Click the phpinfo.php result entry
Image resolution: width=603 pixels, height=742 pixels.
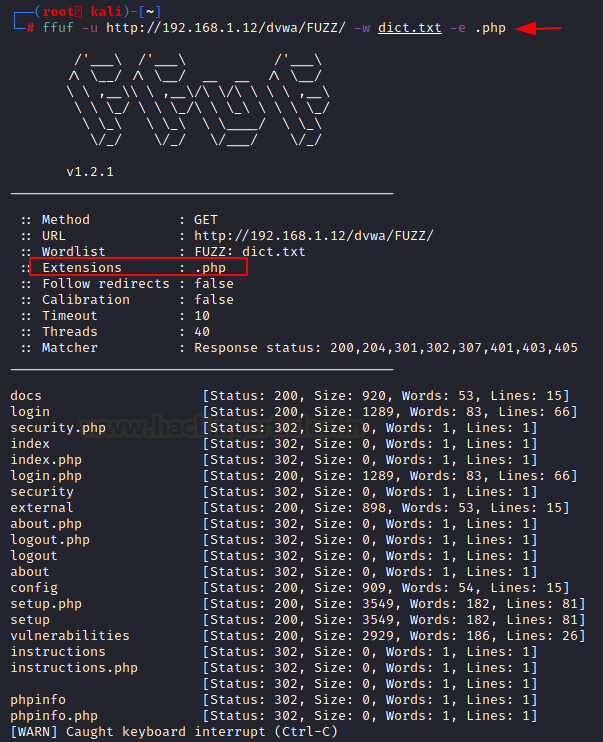pyautogui.click(x=54, y=716)
